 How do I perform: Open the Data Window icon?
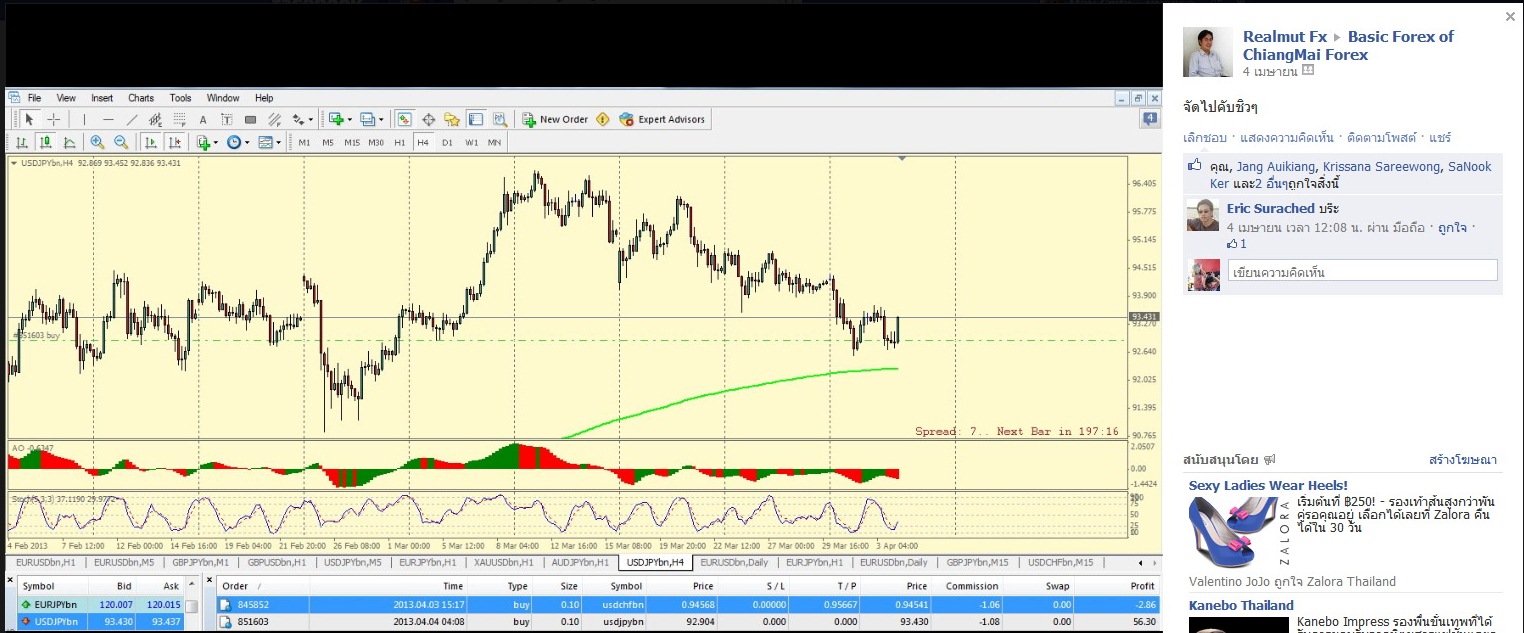coord(429,119)
